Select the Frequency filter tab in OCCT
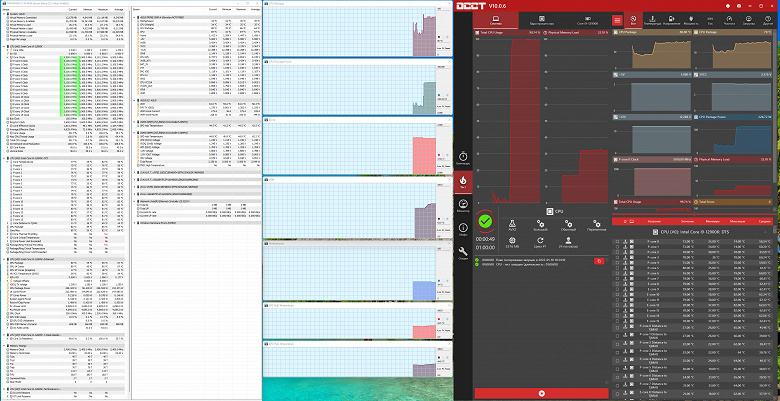780x401 pixels. pos(729,20)
